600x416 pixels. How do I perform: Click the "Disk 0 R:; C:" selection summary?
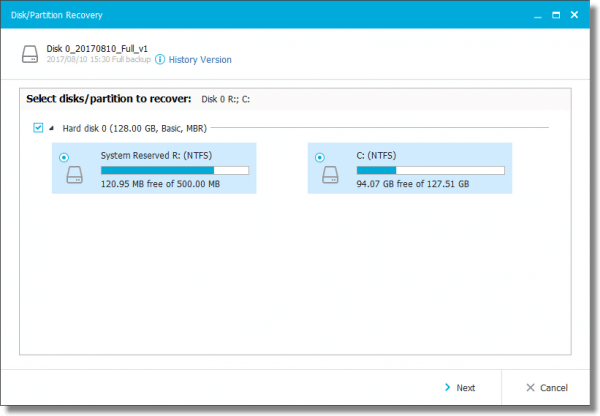[x=225, y=100]
